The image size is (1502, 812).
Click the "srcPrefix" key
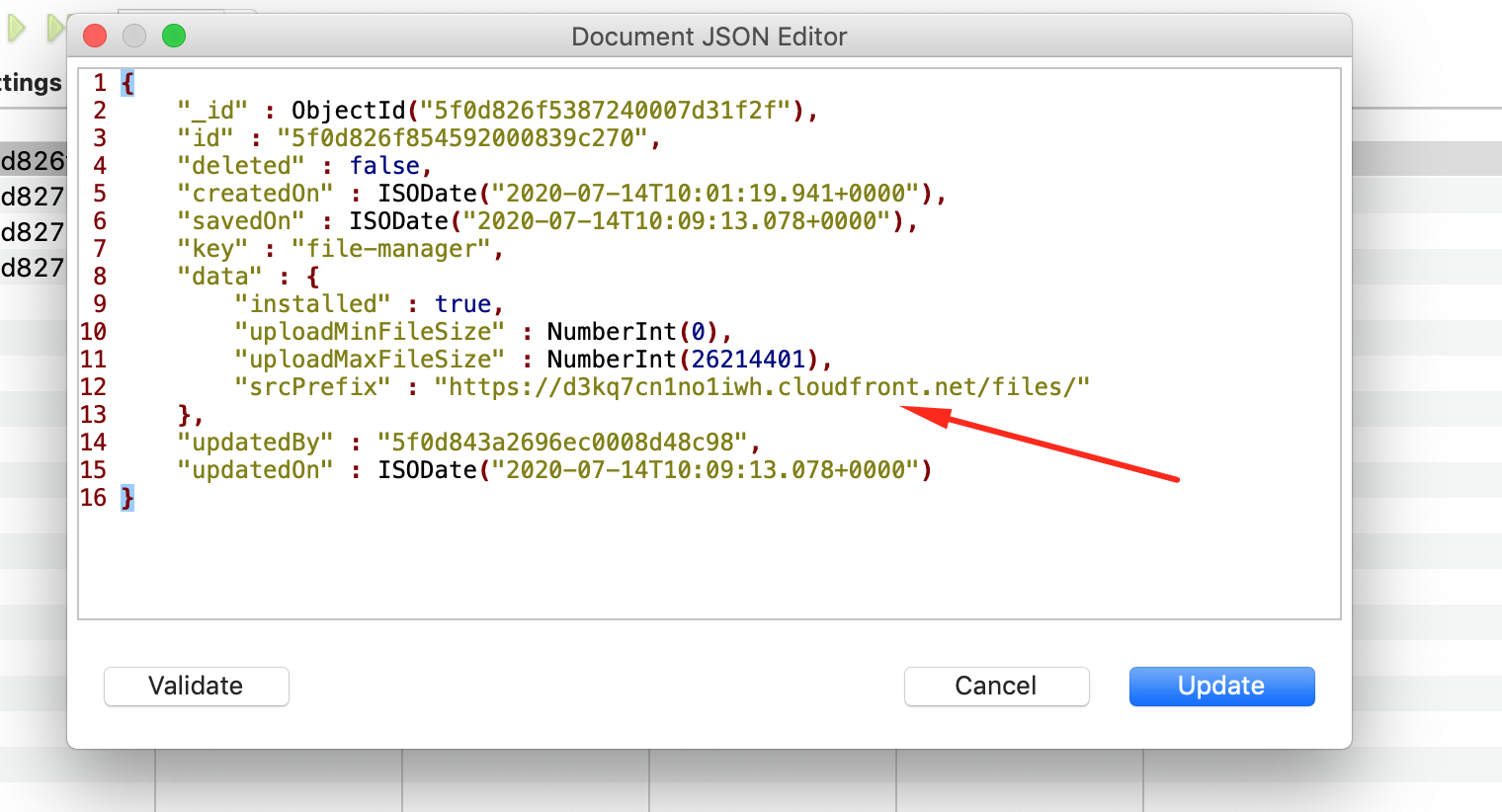point(312,387)
